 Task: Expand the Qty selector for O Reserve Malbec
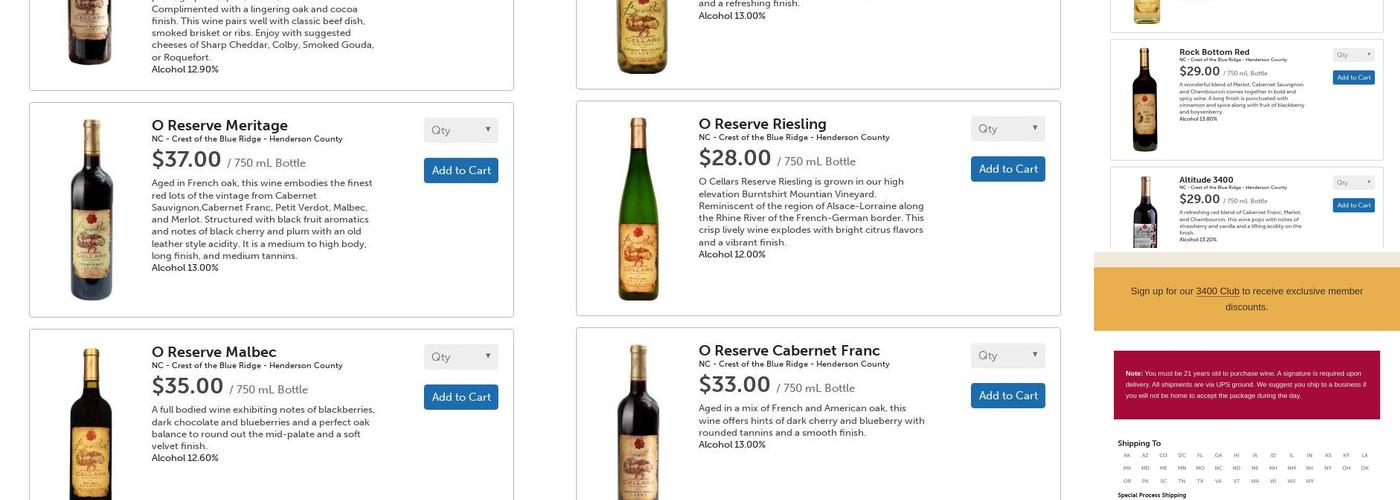(x=460, y=357)
